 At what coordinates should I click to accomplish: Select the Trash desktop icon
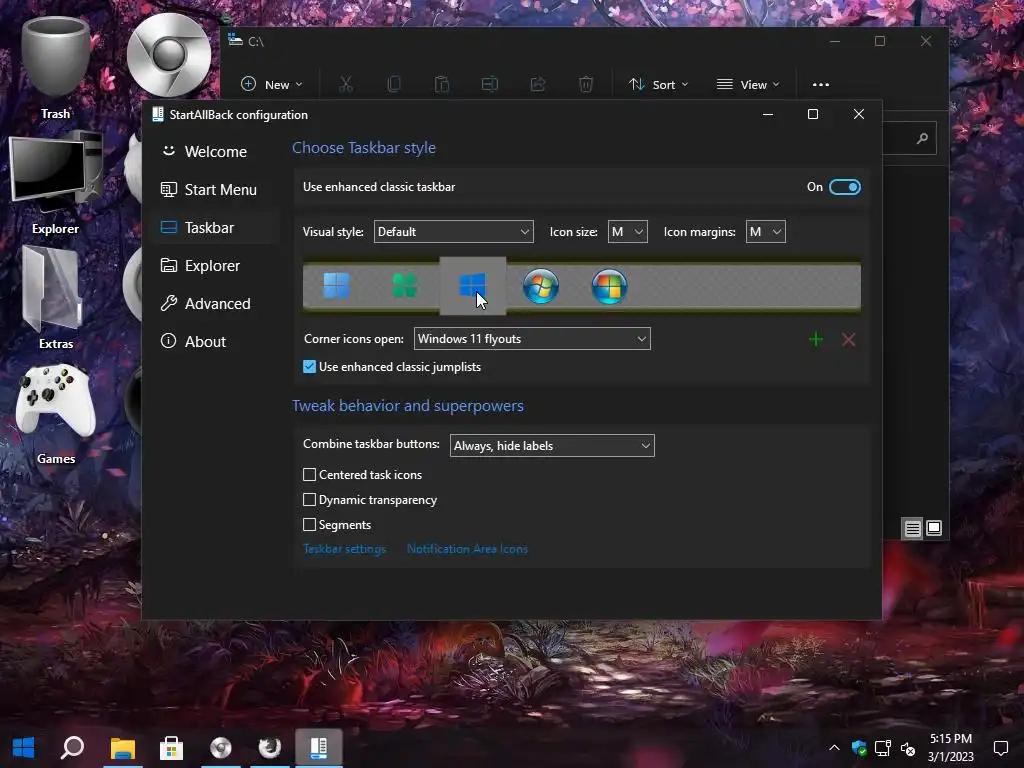pos(56,69)
